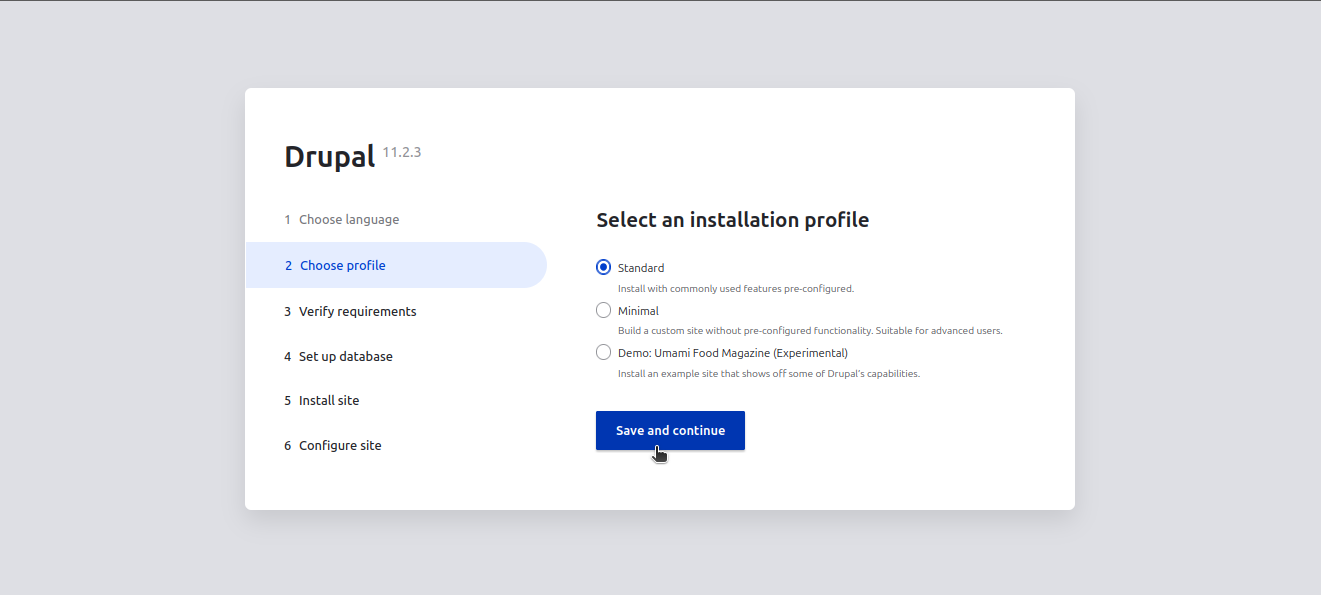Image resolution: width=1321 pixels, height=595 pixels.
Task: Select the Standard installation profile
Action: point(603,267)
